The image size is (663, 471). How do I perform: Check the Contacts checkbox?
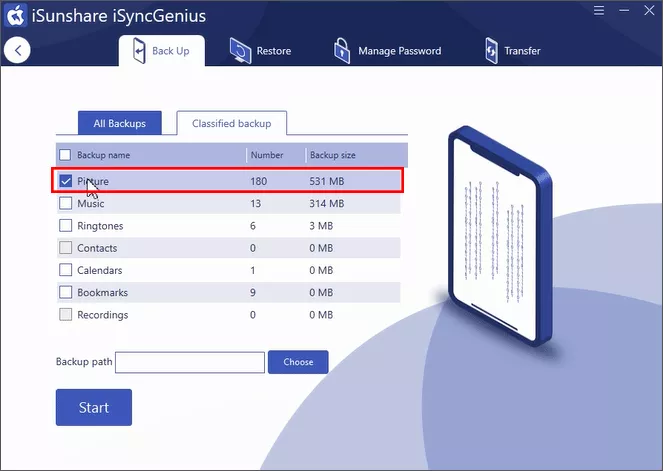[x=66, y=248]
